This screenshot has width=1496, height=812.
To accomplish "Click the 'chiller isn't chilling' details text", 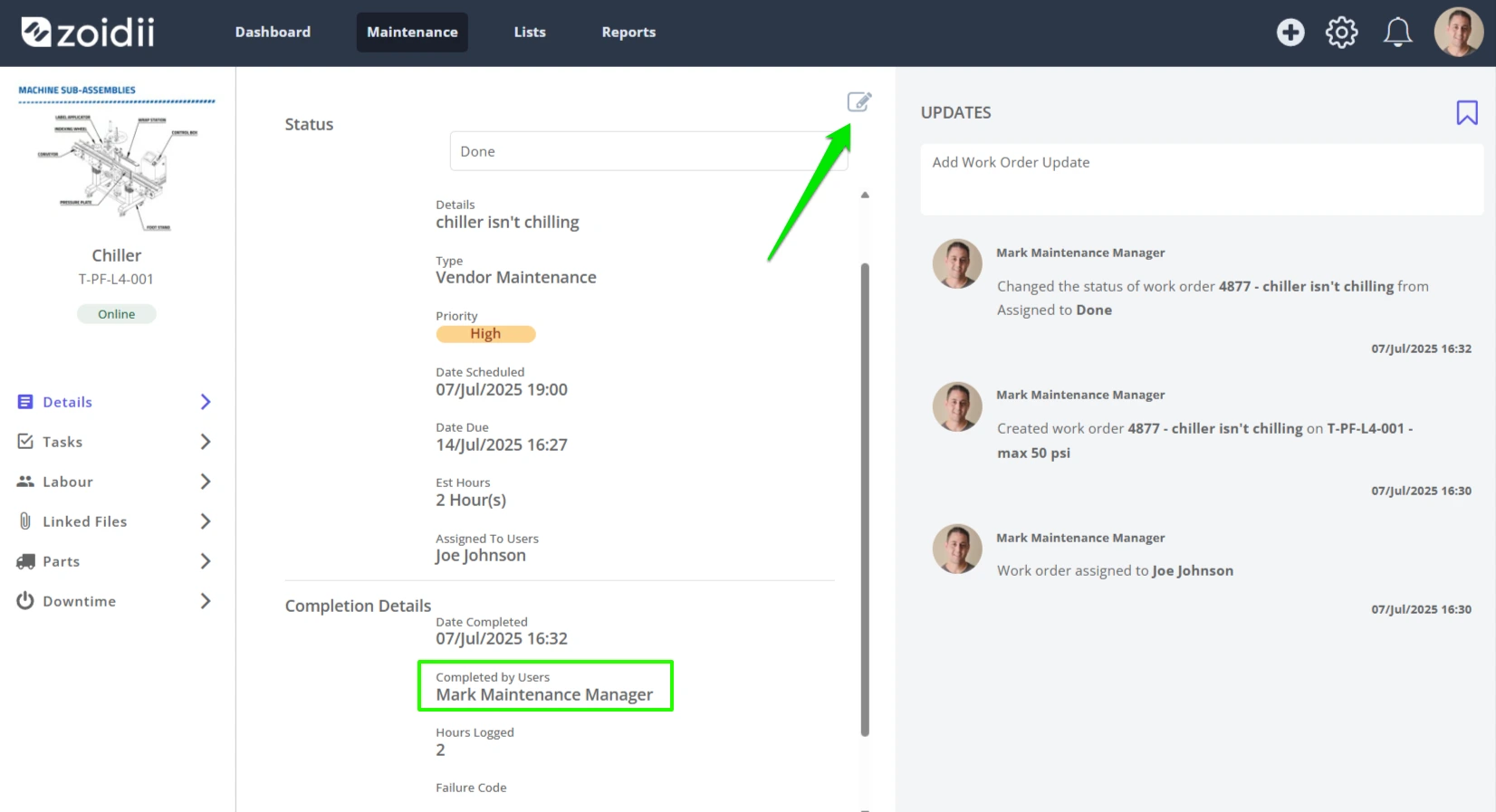I will [507, 223].
